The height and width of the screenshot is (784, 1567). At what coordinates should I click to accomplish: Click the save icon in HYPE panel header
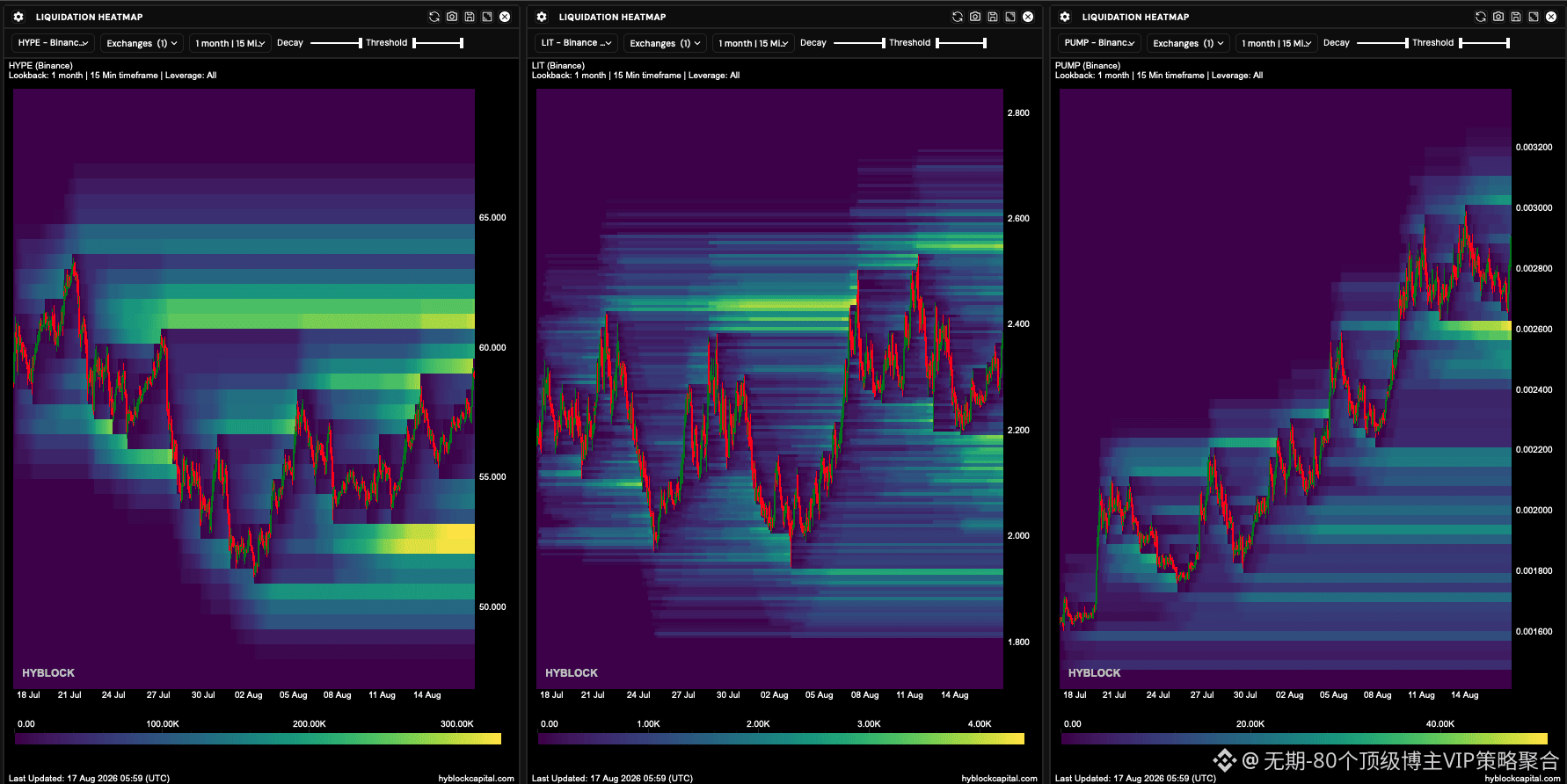tap(470, 17)
